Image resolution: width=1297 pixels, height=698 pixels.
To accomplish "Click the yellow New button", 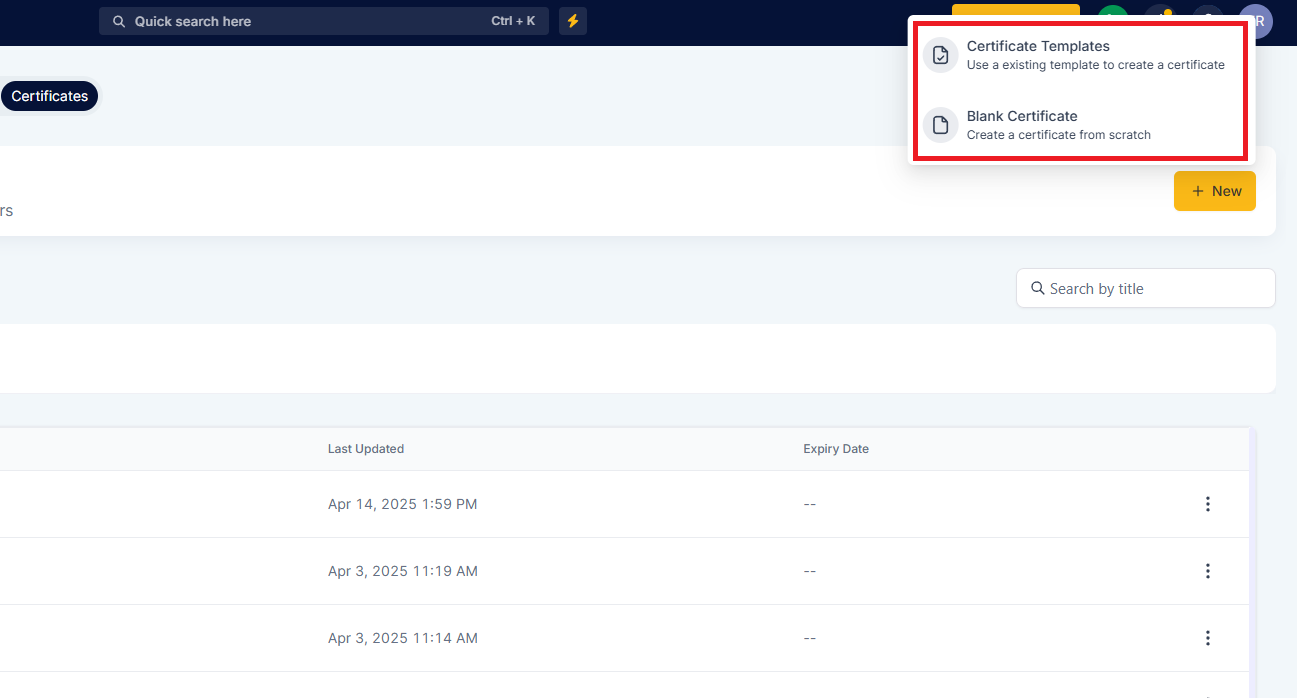I will pyautogui.click(x=1214, y=191).
